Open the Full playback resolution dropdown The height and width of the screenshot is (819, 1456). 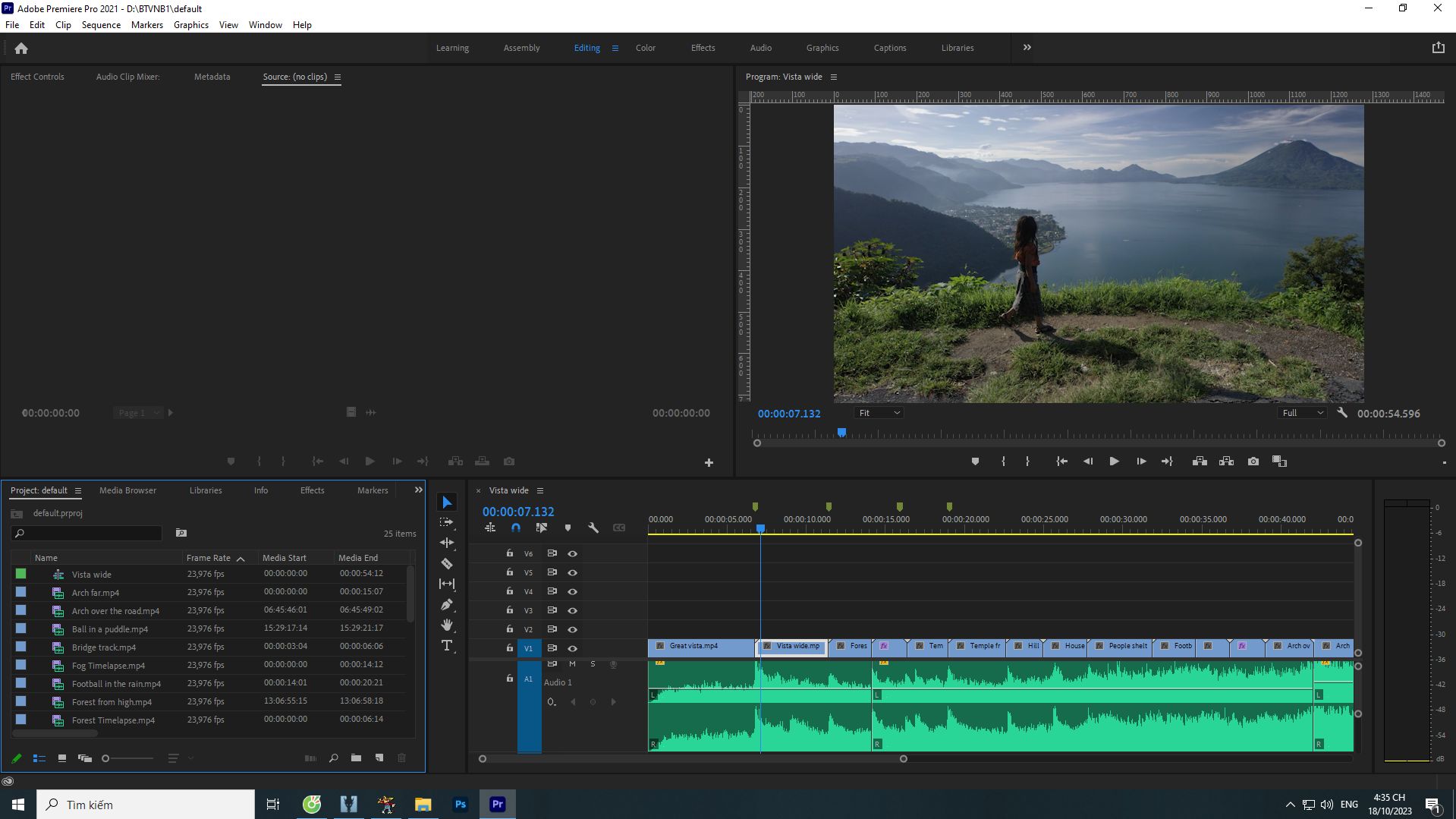pyautogui.click(x=1302, y=413)
